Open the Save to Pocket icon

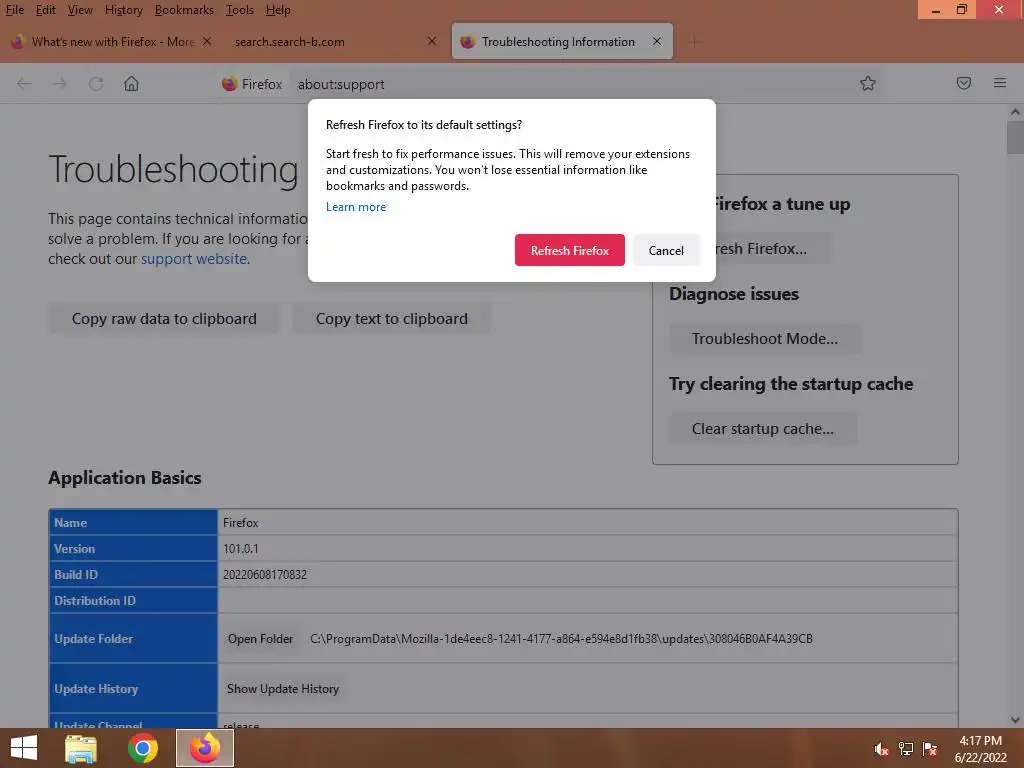click(x=964, y=84)
